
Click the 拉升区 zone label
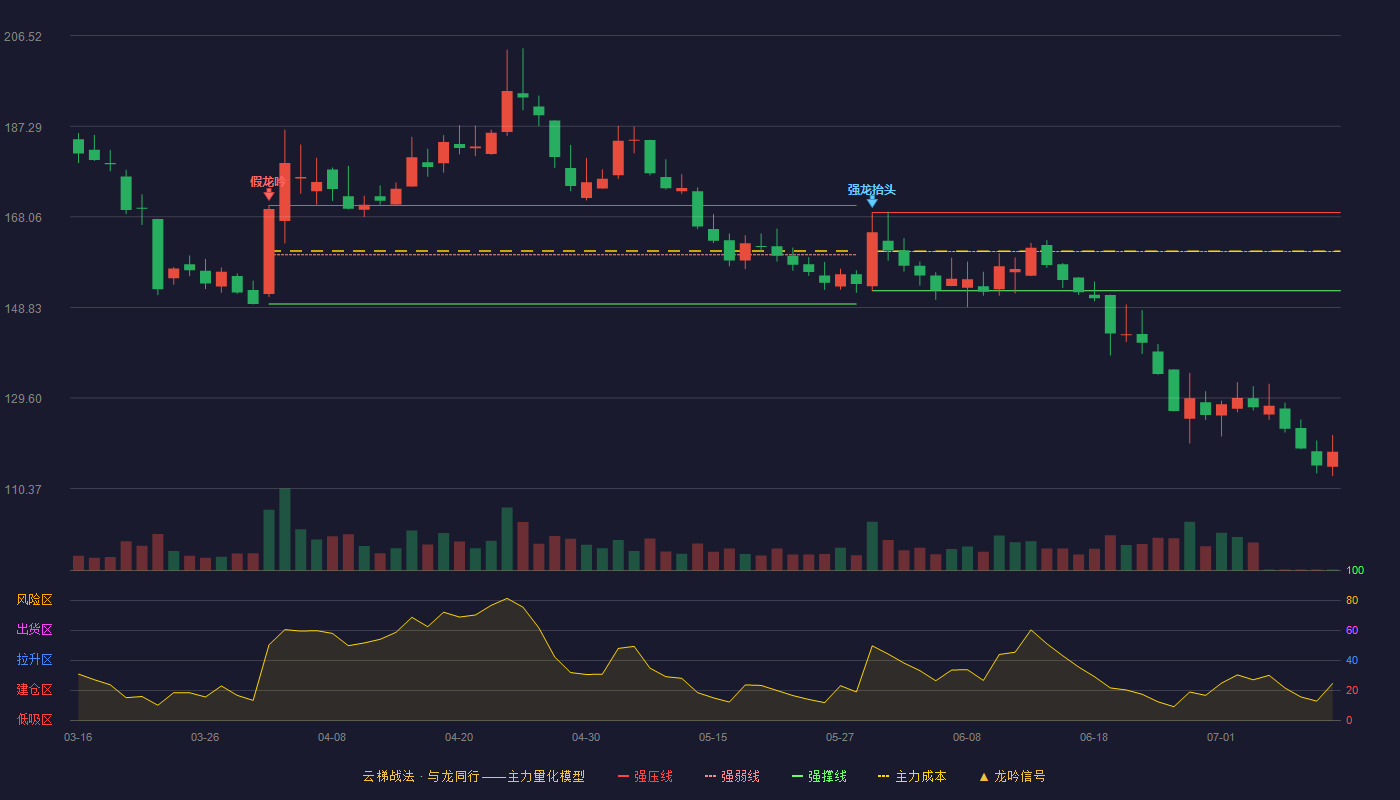coord(34,660)
